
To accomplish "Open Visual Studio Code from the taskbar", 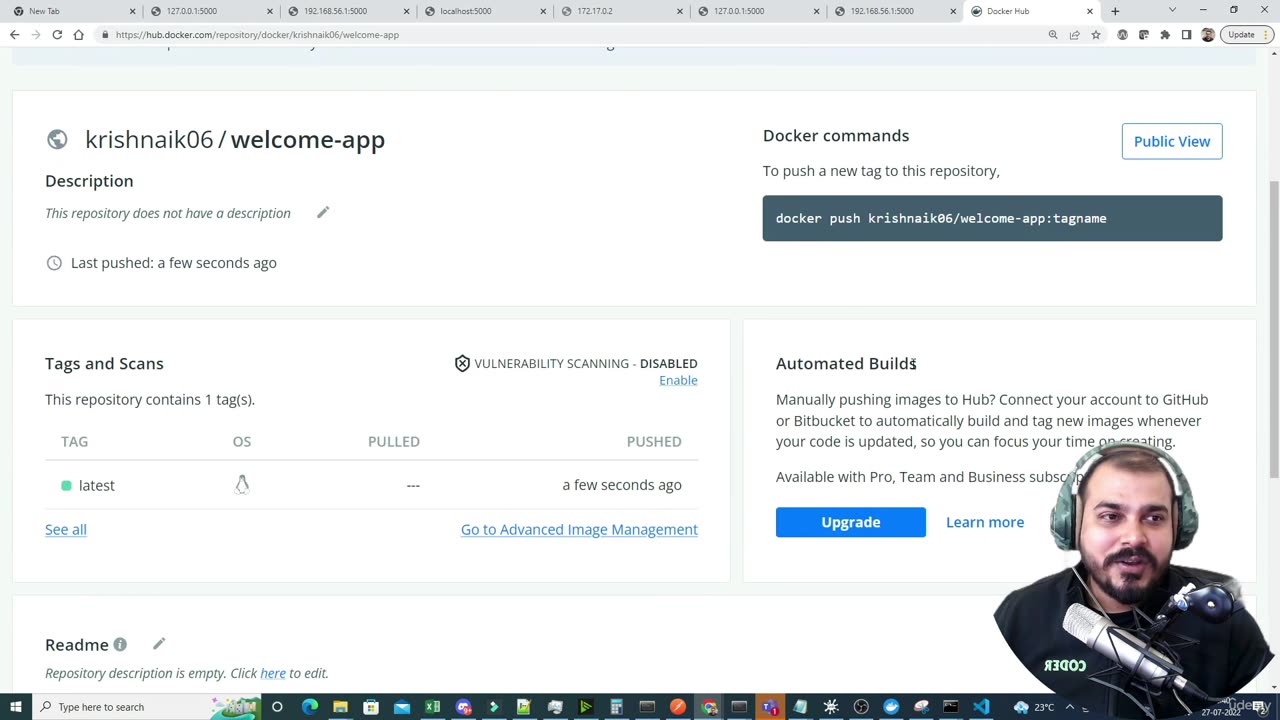I will pos(981,707).
